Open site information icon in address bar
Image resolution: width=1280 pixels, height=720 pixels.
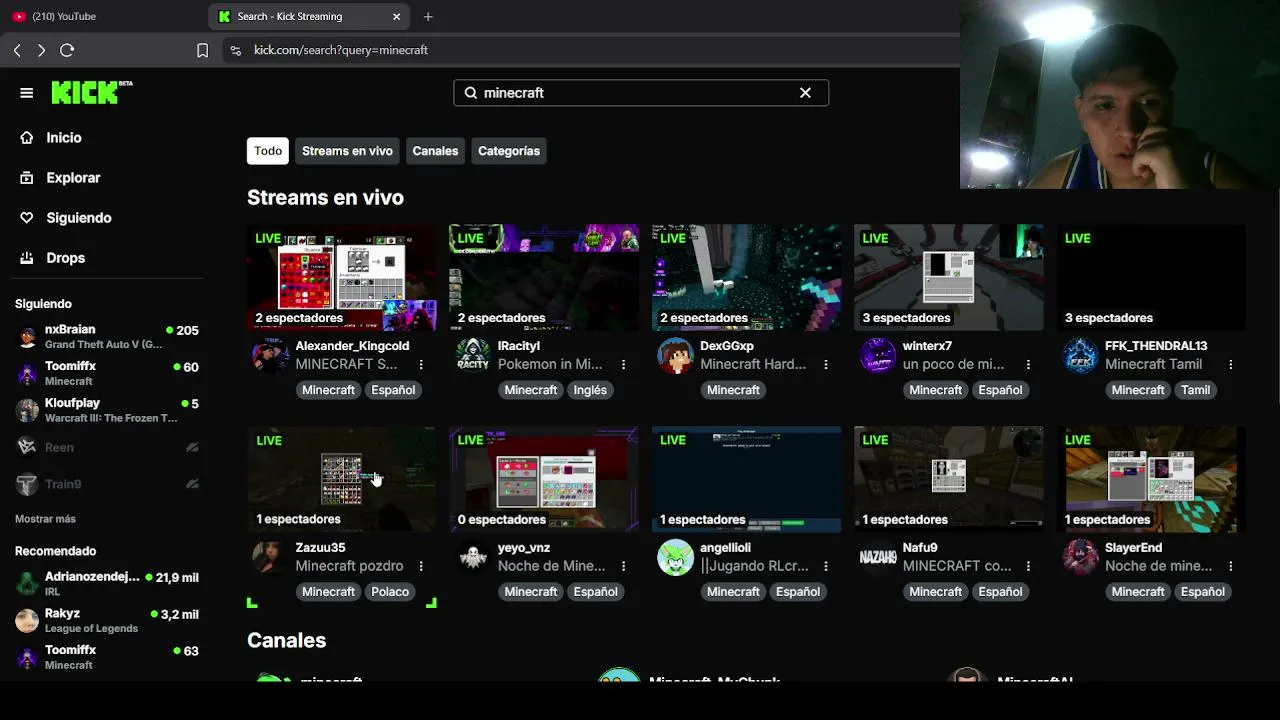point(235,50)
